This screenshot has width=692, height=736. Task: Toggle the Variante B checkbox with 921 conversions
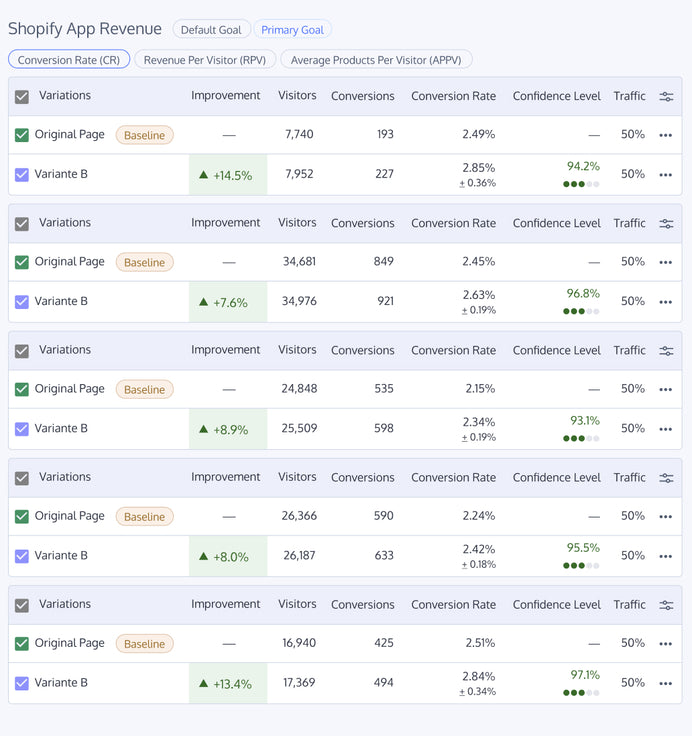point(22,301)
